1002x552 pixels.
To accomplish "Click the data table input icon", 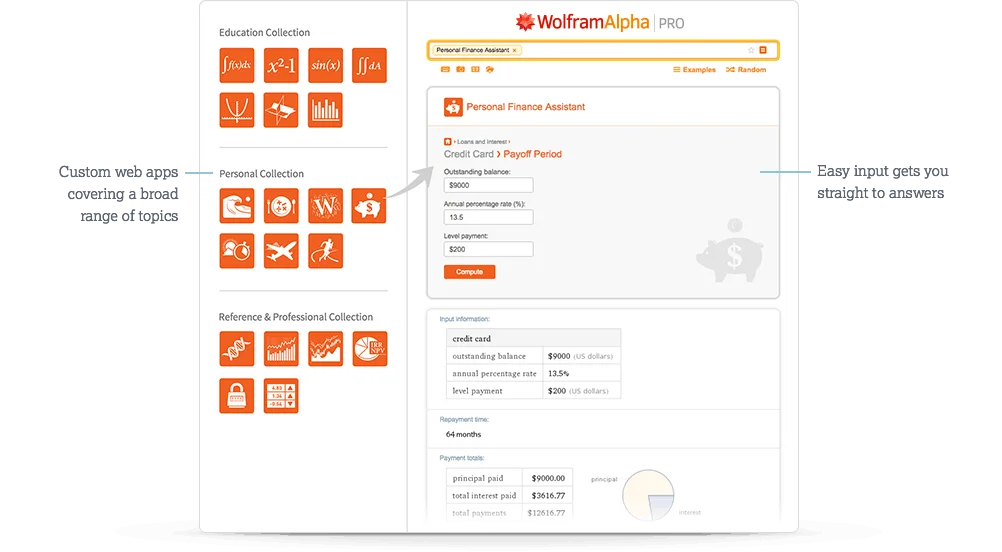I will (x=475, y=69).
